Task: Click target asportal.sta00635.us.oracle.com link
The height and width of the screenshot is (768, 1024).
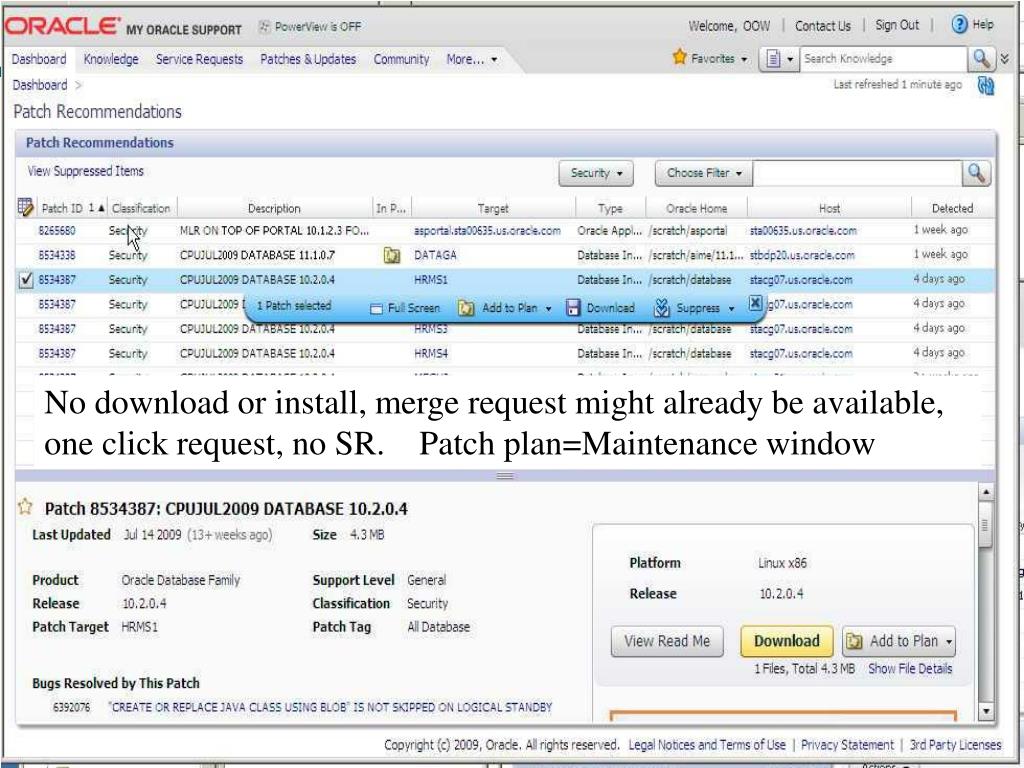Action: (x=487, y=231)
